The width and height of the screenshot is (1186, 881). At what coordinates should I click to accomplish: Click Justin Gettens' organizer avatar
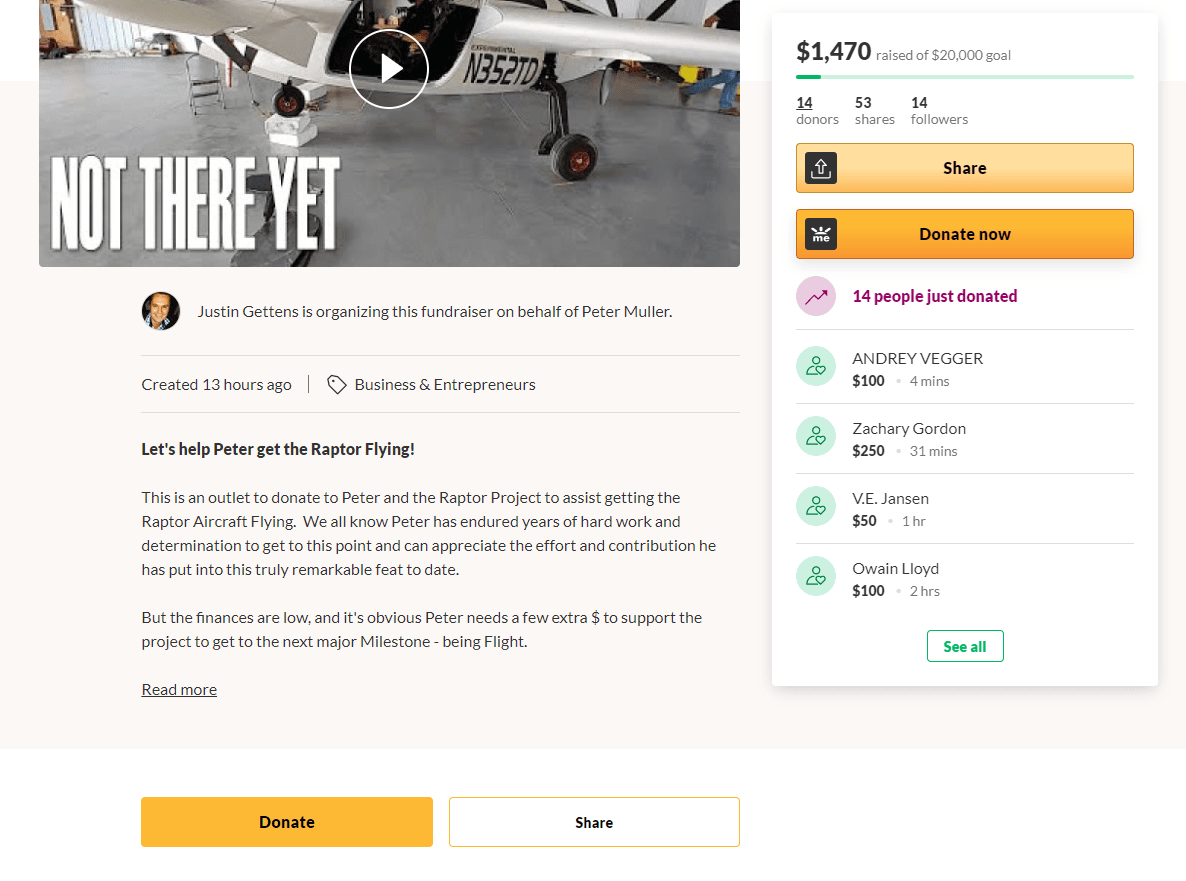pos(161,311)
